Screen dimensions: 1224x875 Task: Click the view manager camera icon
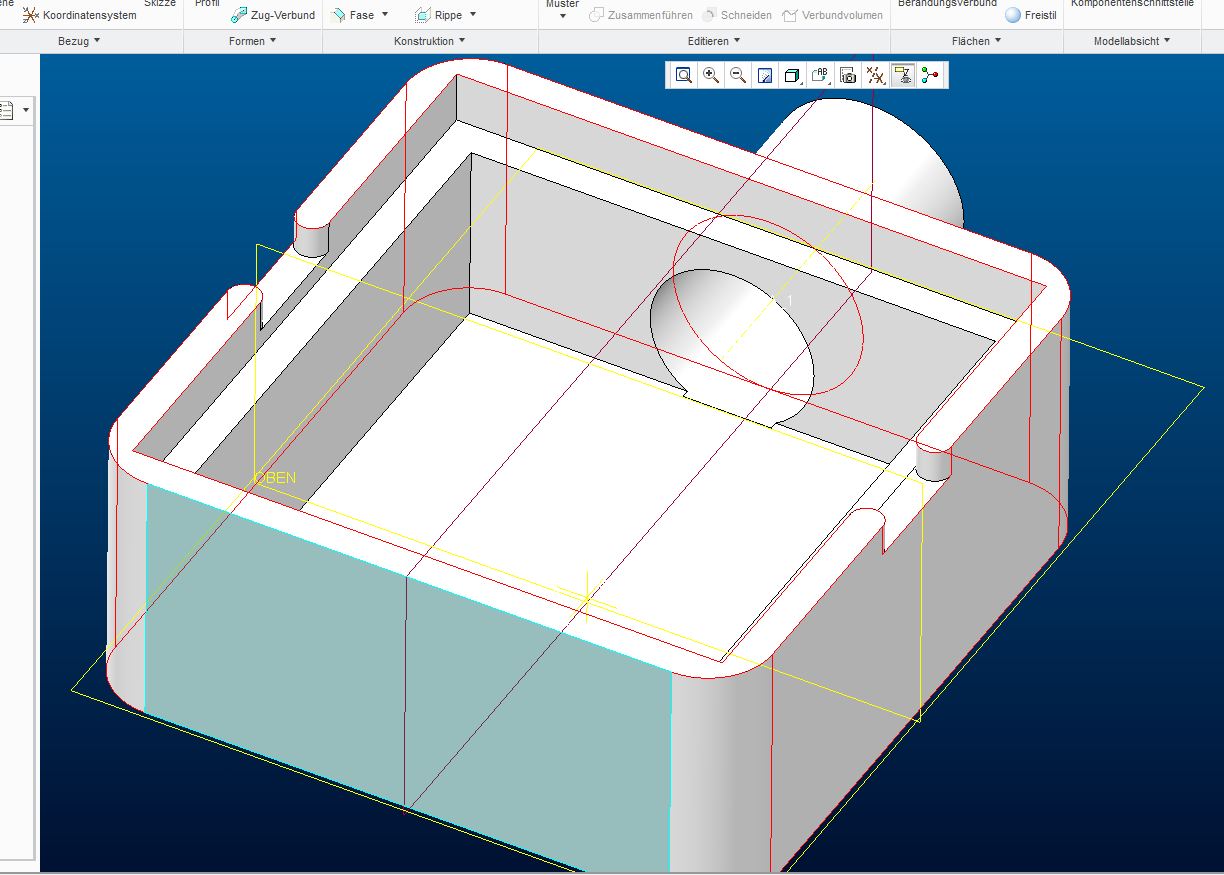point(848,76)
